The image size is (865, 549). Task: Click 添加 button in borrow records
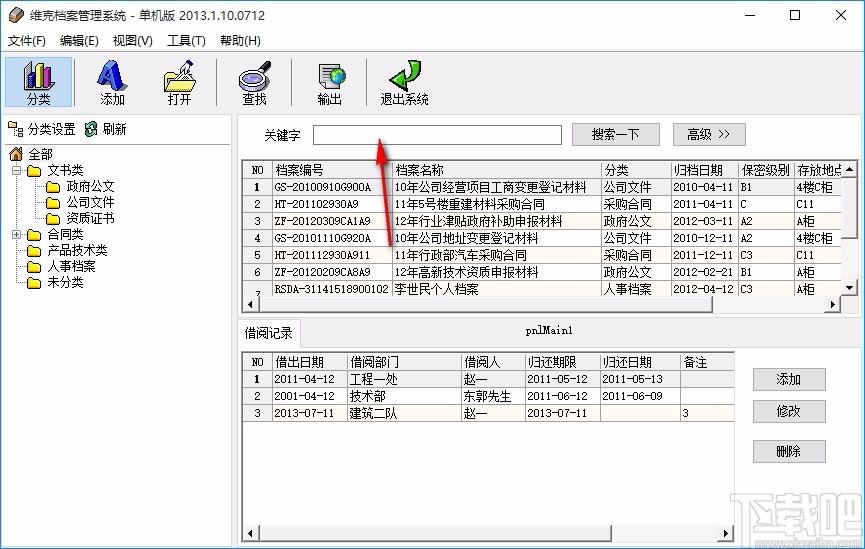pos(789,379)
